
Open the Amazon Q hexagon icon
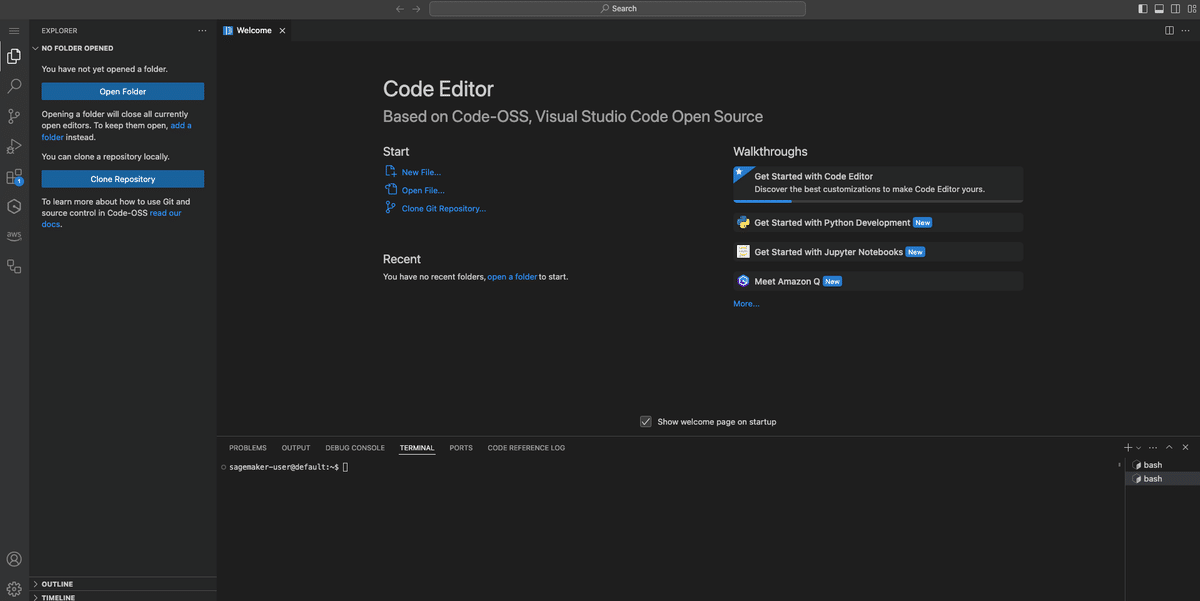tap(14, 207)
